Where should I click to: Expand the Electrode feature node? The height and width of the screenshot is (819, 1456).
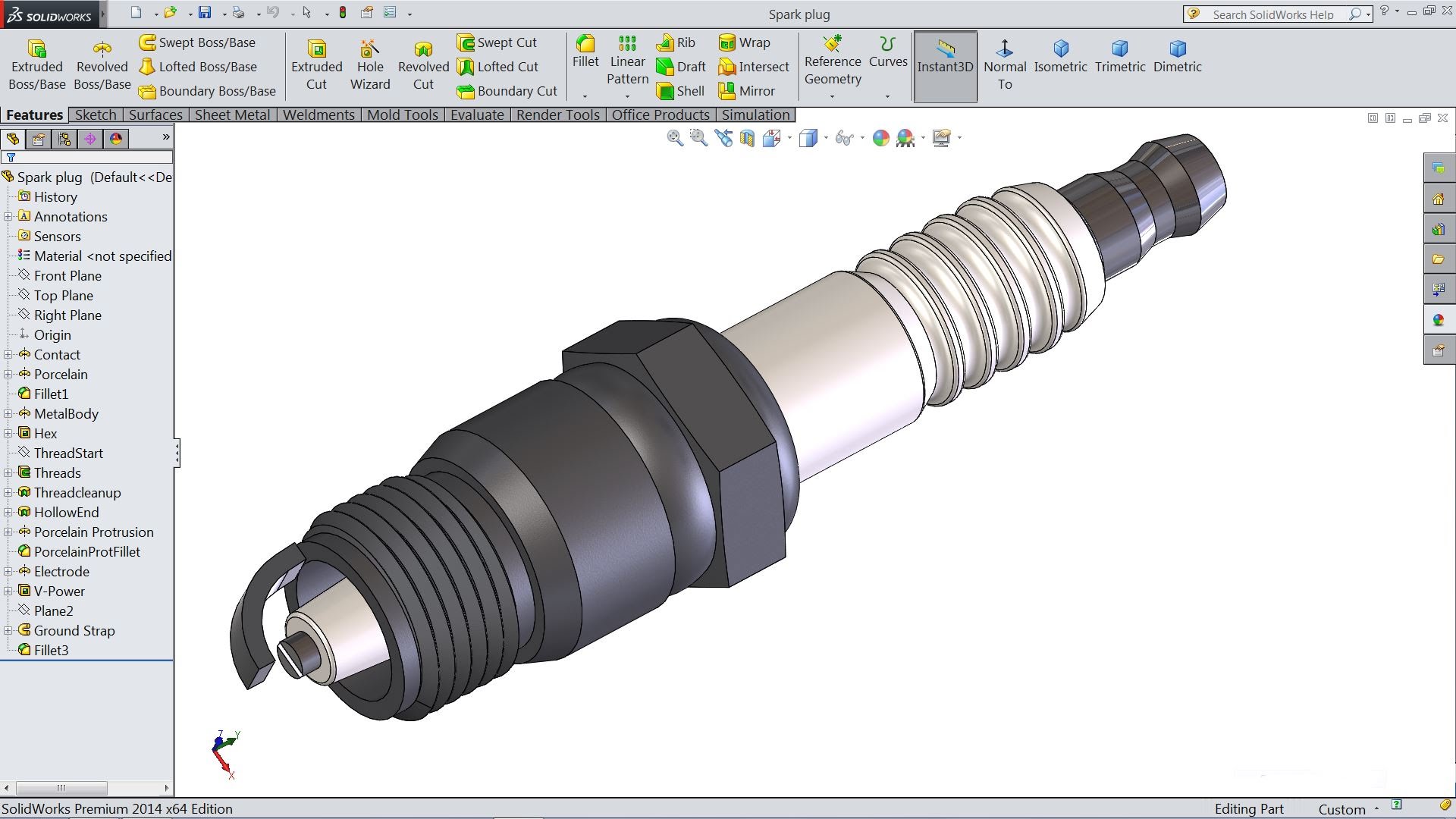(x=8, y=571)
